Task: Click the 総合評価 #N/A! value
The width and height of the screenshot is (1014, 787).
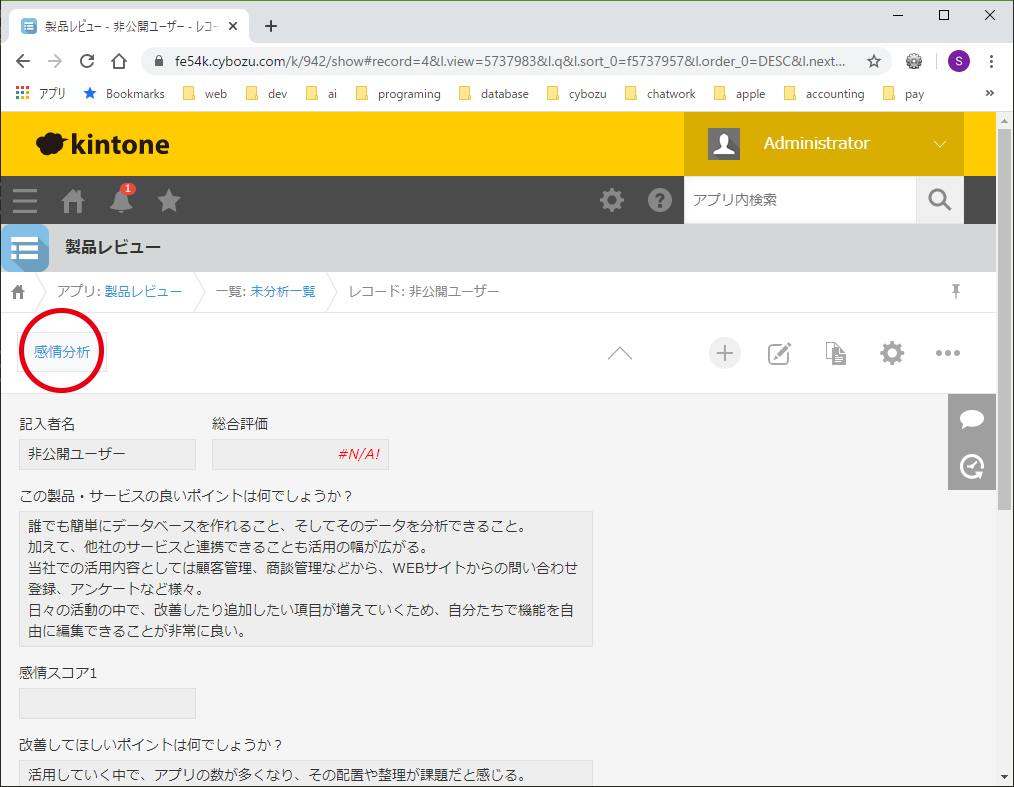Action: click(x=300, y=454)
